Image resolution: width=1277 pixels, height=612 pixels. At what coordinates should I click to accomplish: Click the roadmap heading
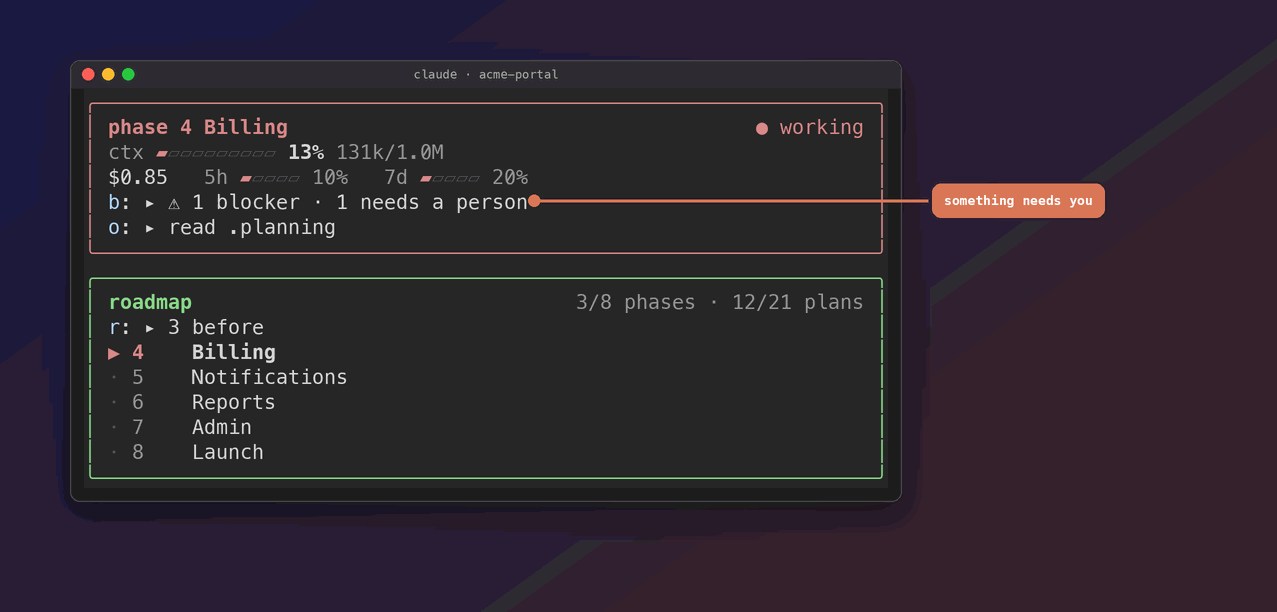point(150,302)
